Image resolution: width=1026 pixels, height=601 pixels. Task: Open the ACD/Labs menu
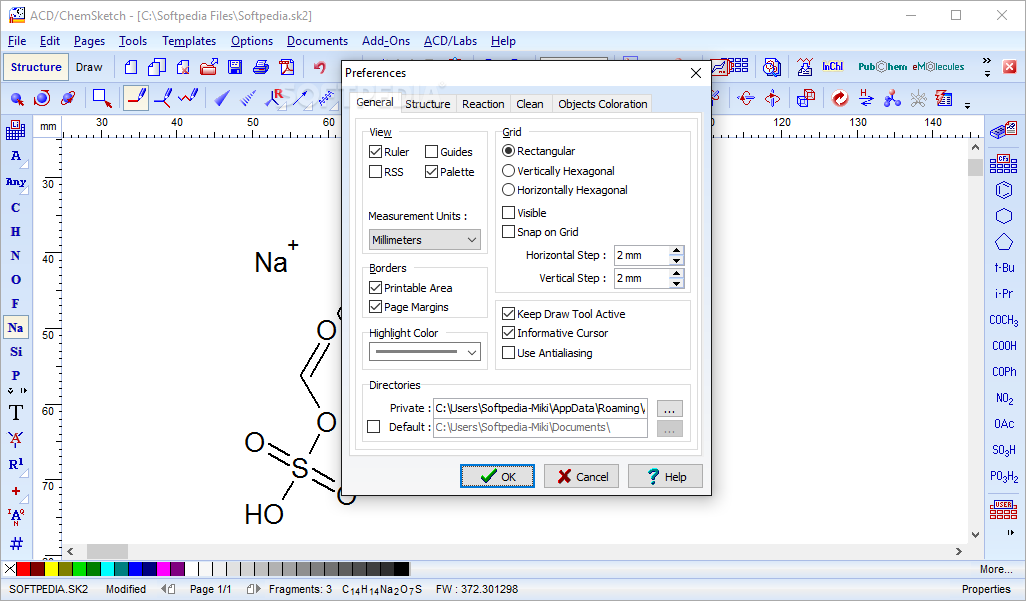tap(450, 41)
